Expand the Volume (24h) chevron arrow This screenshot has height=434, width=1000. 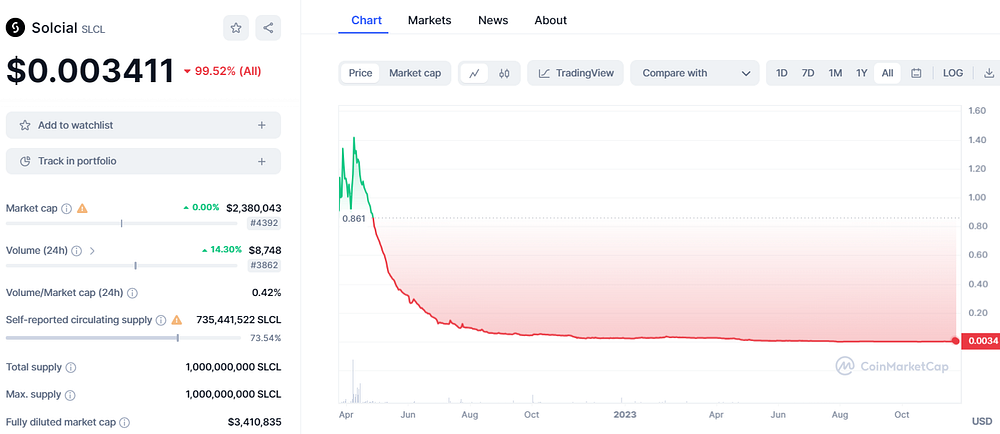[92, 251]
